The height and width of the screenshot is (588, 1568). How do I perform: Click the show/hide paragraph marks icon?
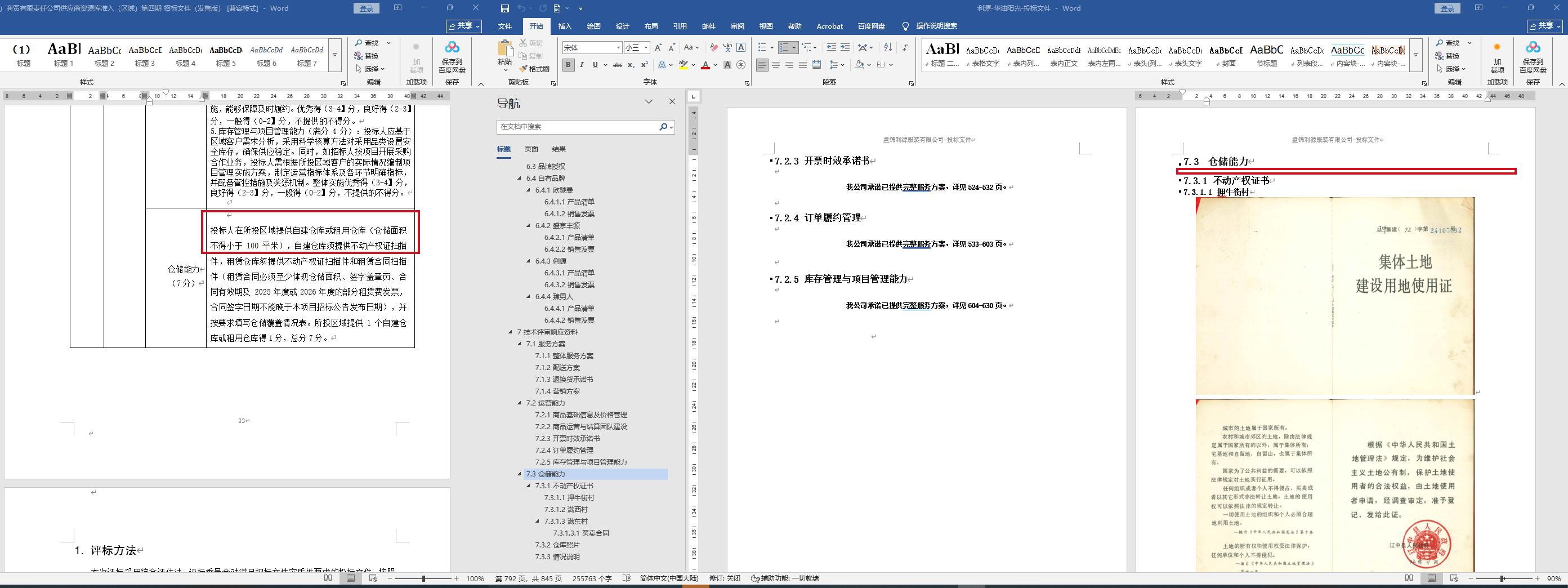tap(906, 47)
